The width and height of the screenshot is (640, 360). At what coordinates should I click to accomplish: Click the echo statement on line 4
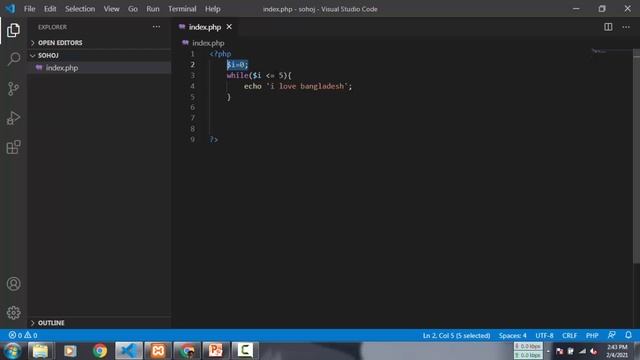click(298, 86)
